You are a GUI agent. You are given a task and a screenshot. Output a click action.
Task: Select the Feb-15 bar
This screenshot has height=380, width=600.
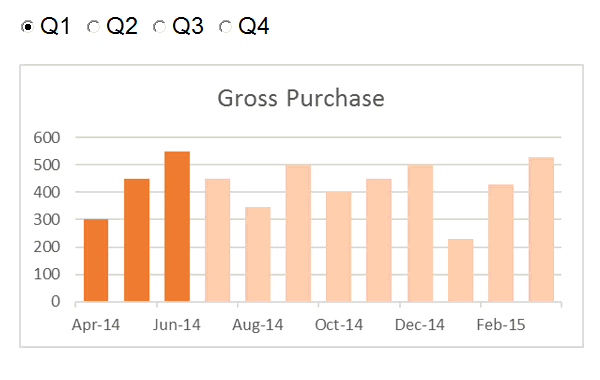click(x=501, y=243)
